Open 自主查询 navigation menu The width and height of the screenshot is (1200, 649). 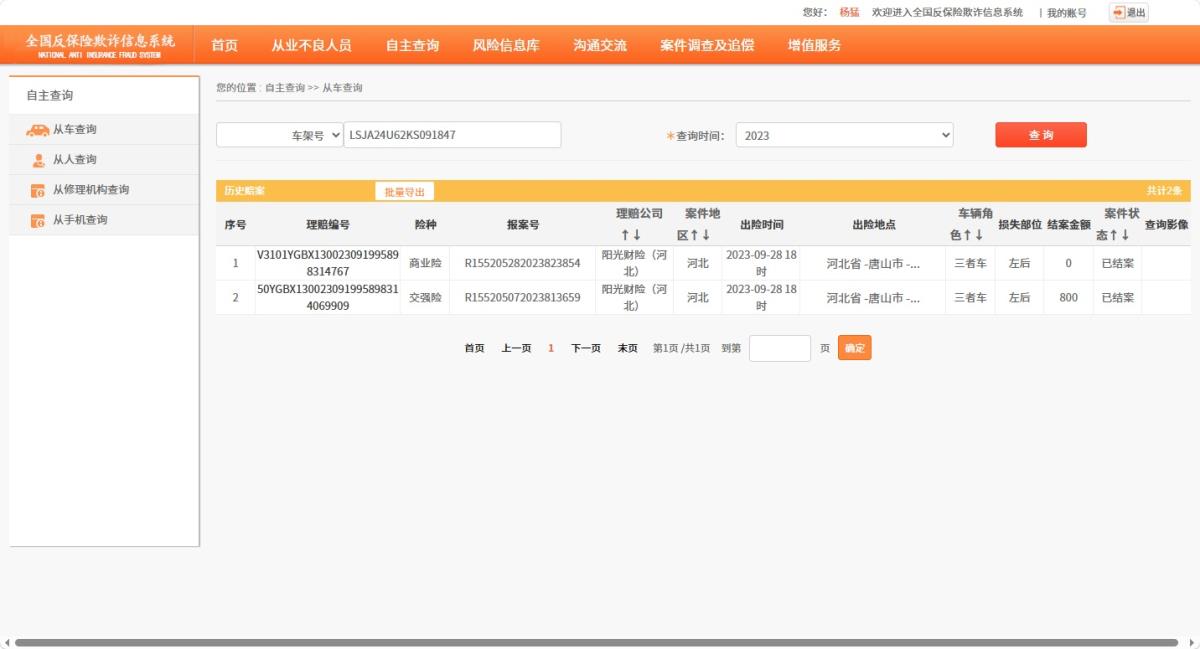click(413, 45)
